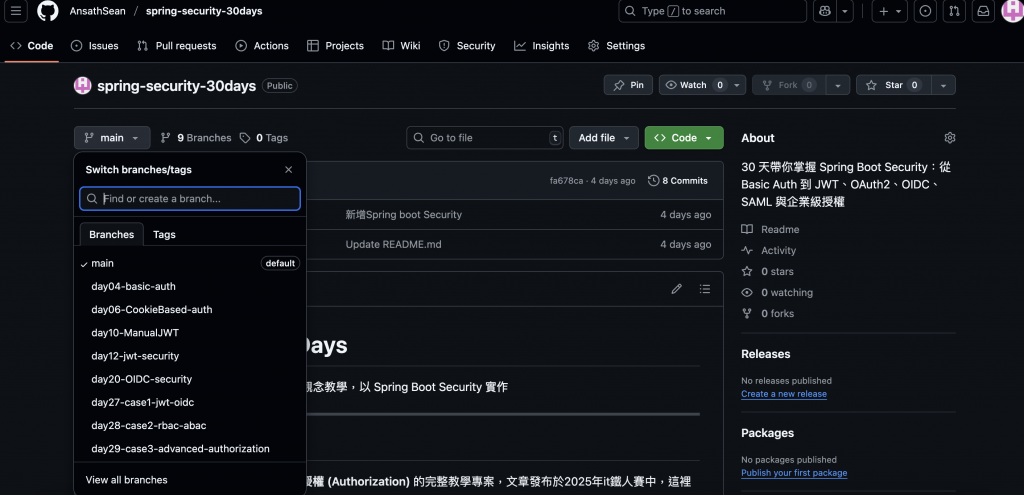Open the header pull requests icon
The width and height of the screenshot is (1024, 495).
point(954,11)
